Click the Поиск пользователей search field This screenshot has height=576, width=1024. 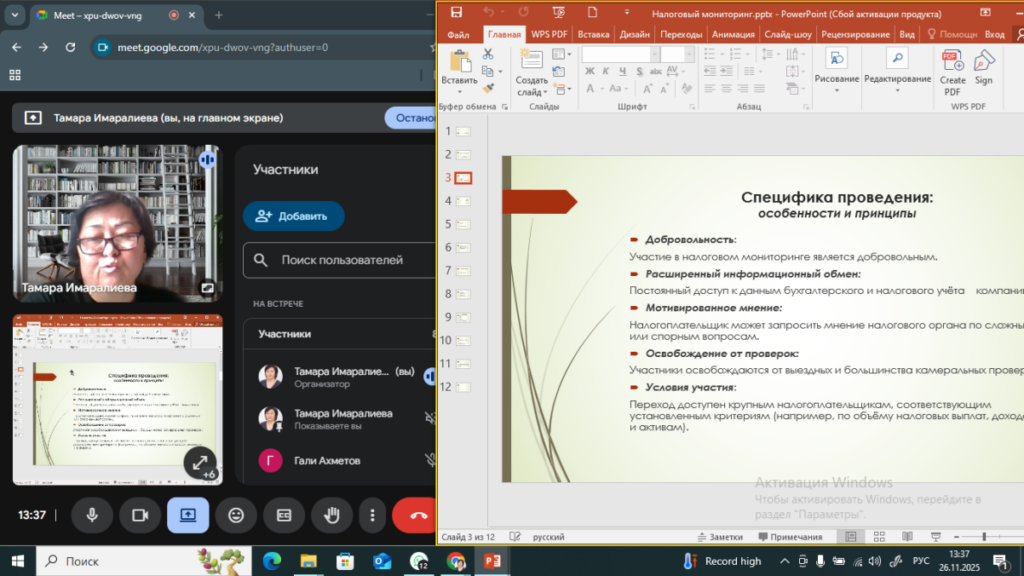[340, 260]
